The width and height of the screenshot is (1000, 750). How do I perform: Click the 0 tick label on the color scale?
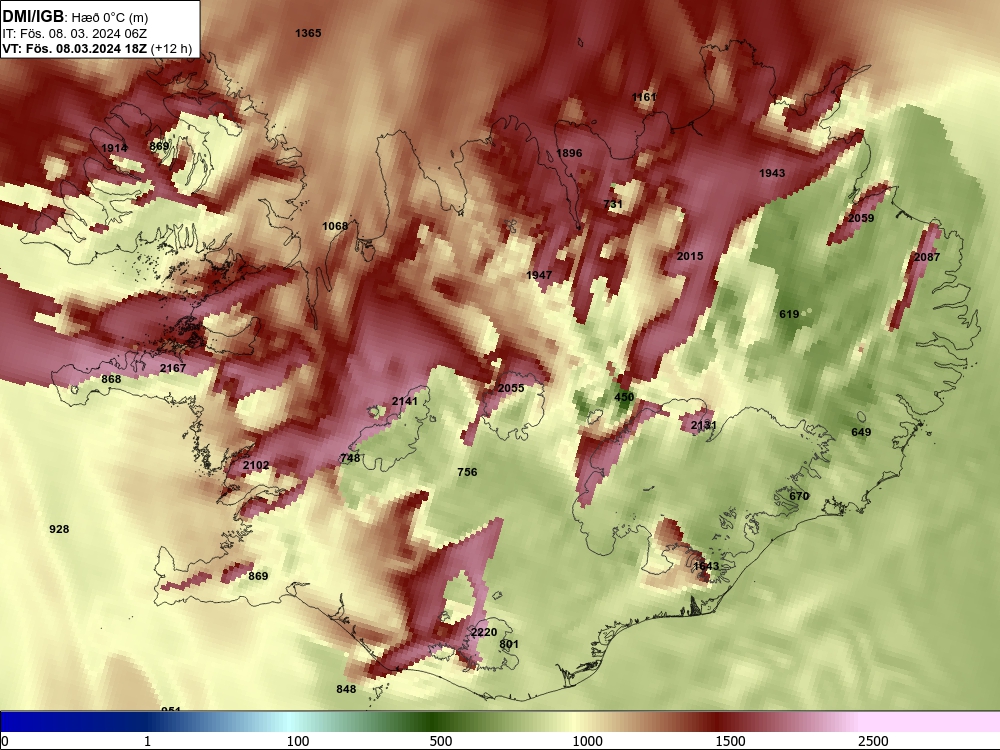[x=6, y=741]
